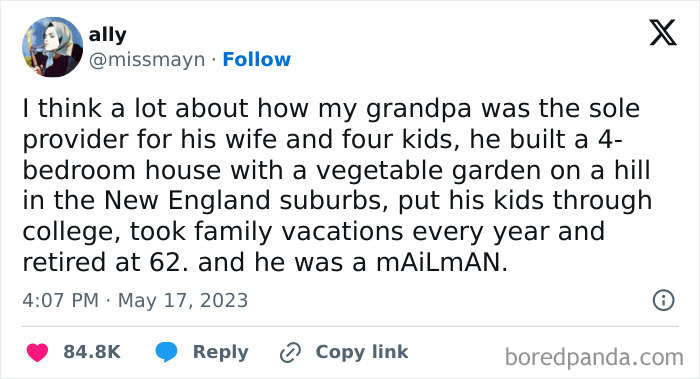Click the phrase 'retired at 62'

point(102,262)
